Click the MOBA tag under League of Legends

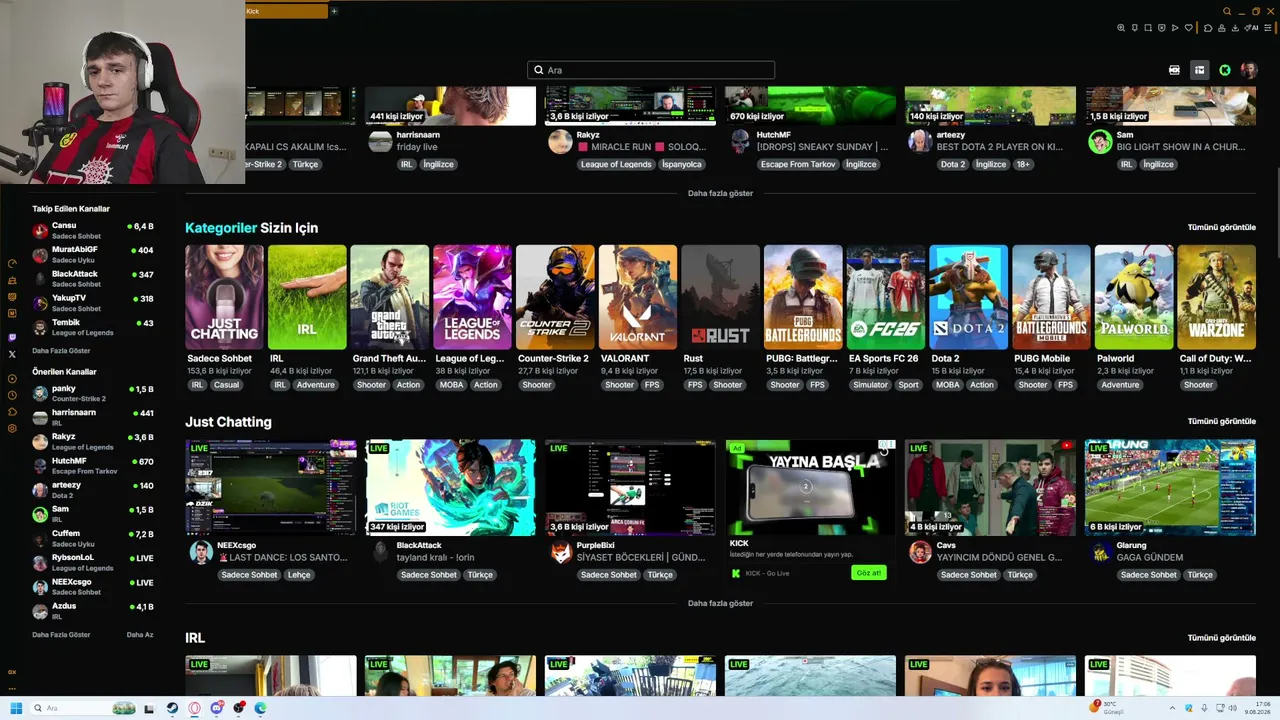(x=451, y=385)
